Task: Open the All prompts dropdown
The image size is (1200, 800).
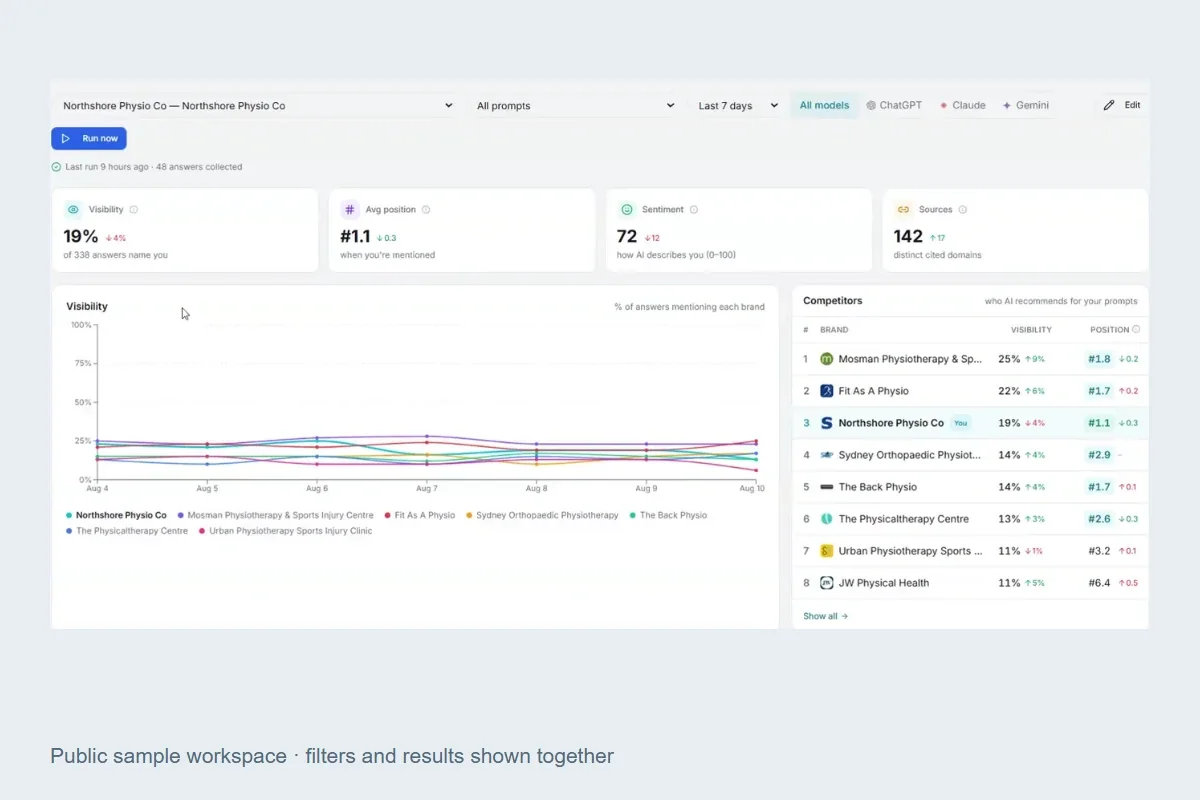Action: (575, 106)
